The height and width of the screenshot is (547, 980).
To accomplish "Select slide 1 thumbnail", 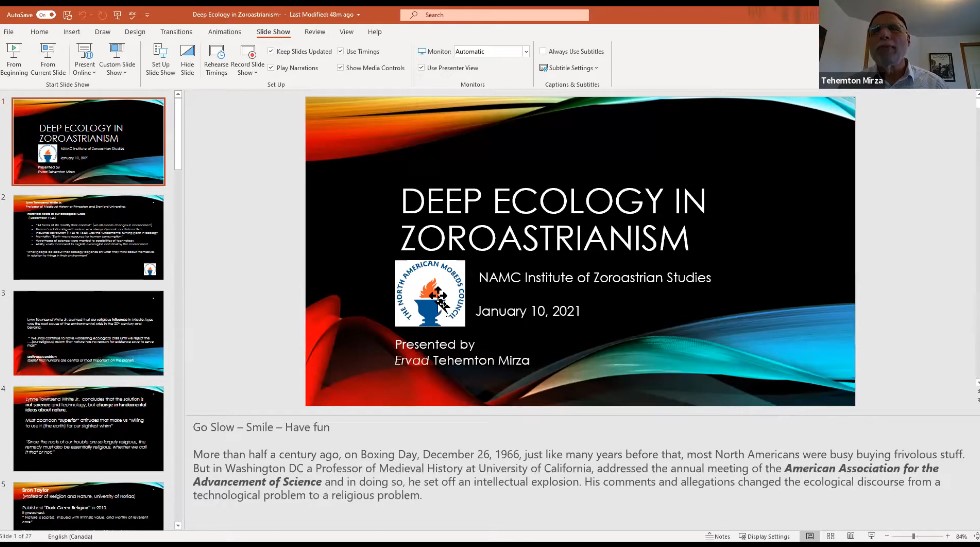I will tap(89, 141).
